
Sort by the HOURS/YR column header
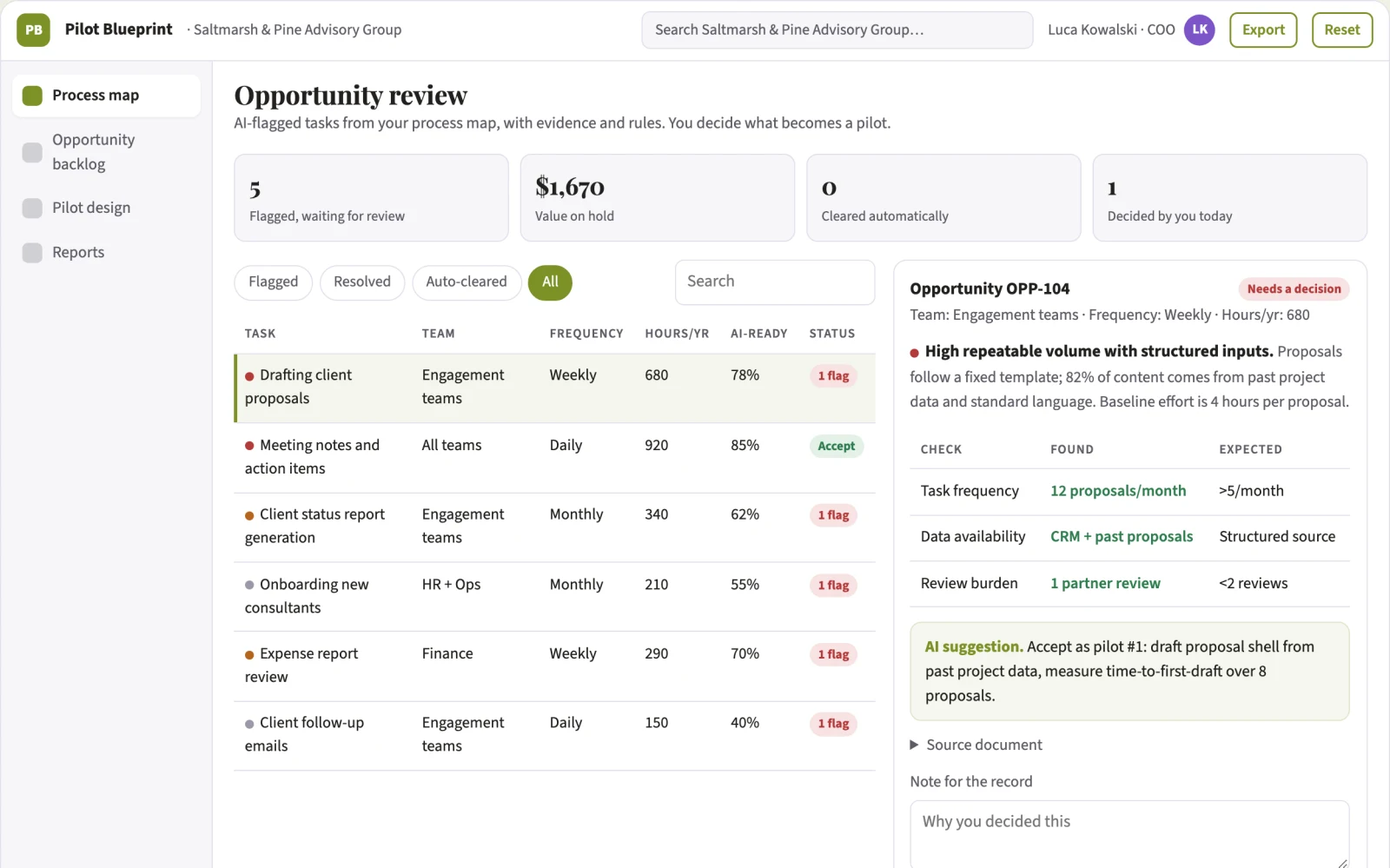tap(677, 334)
